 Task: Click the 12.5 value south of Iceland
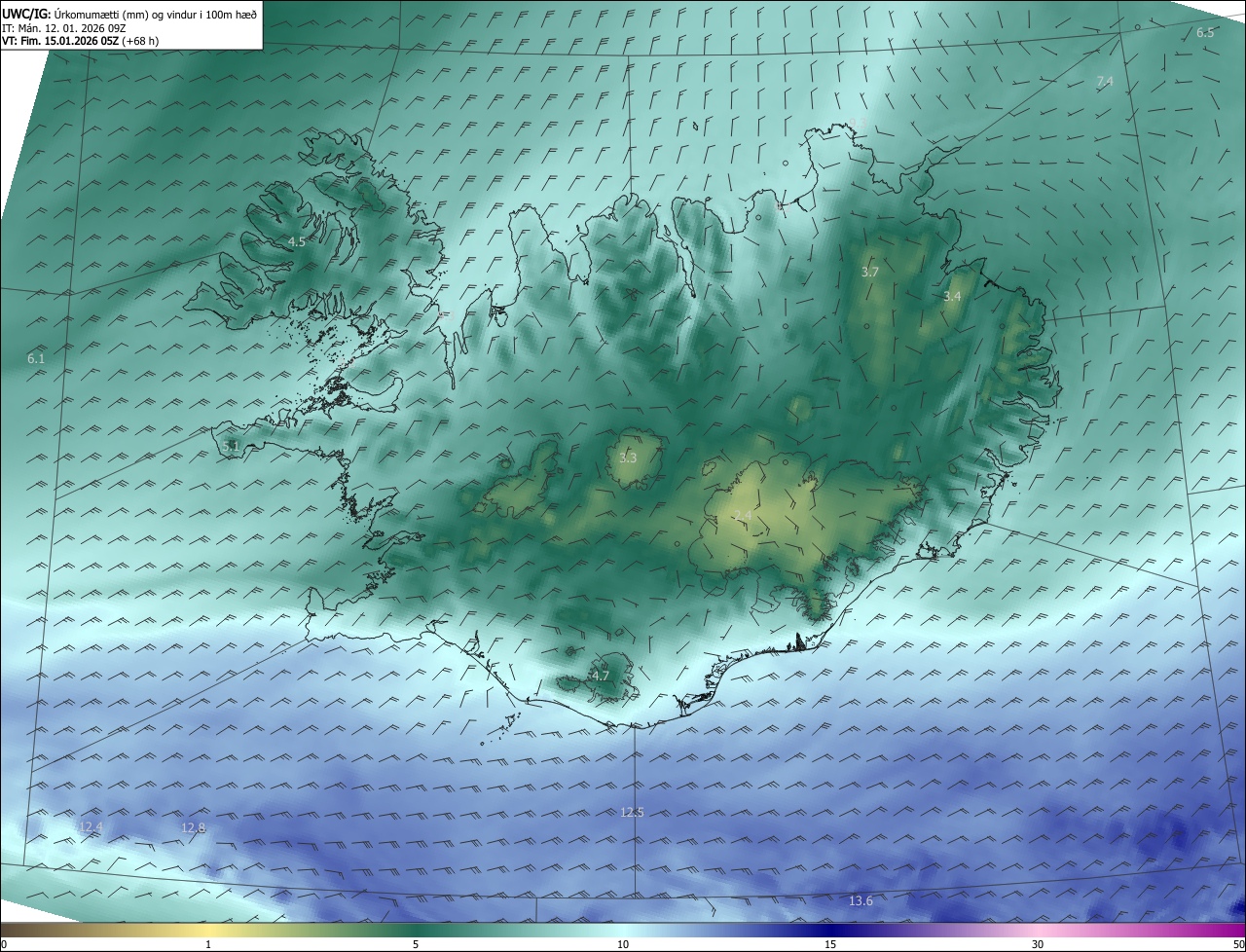pos(633,812)
